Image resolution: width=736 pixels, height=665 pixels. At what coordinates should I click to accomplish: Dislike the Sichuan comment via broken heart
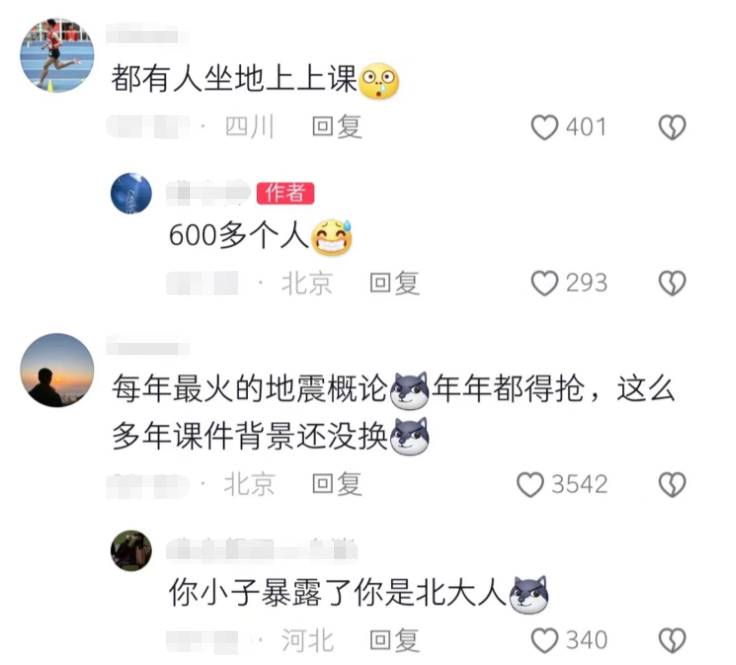(x=673, y=127)
